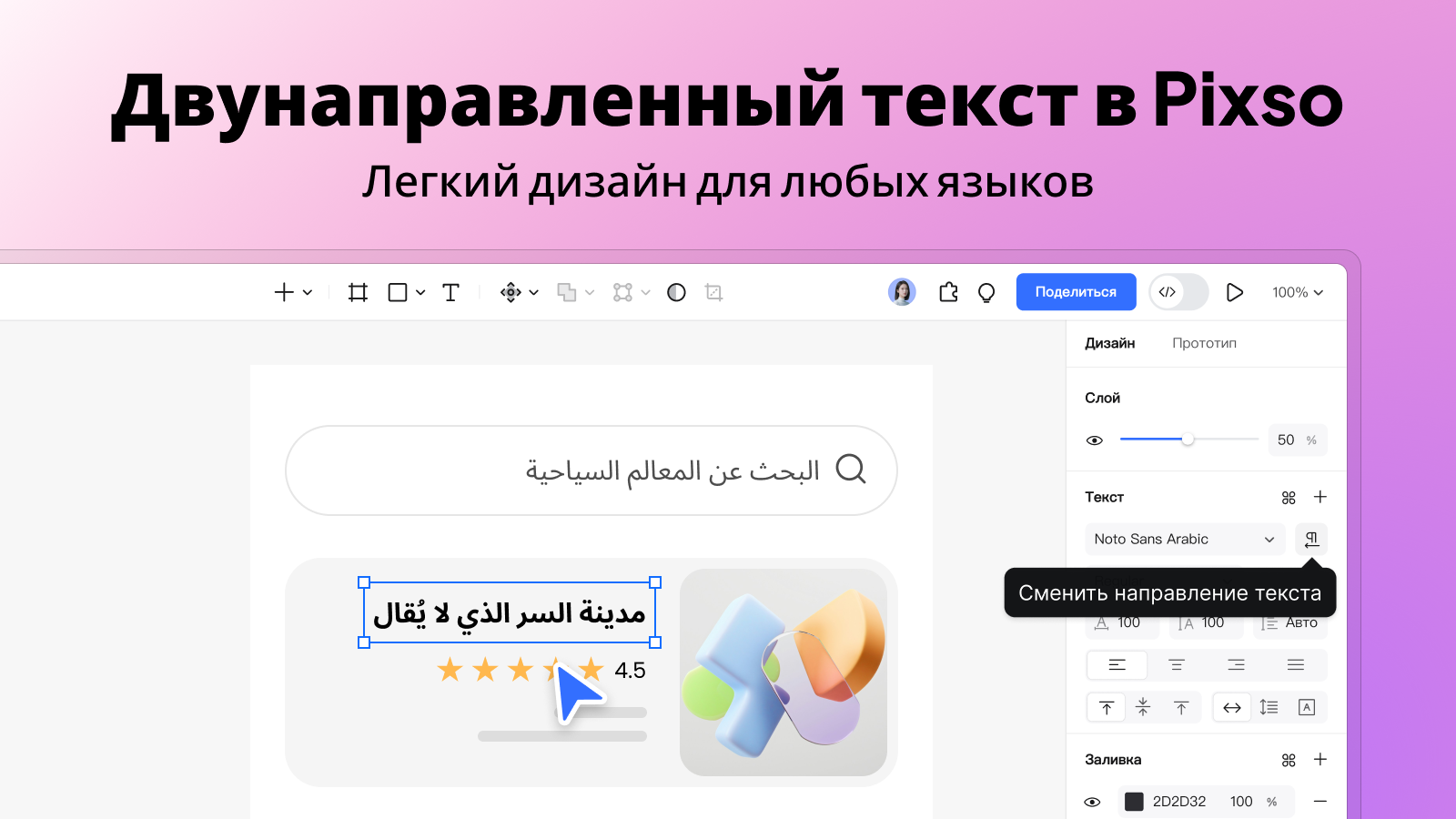
Task: Toggle visibility of the Заливка fill
Action: (x=1095, y=801)
